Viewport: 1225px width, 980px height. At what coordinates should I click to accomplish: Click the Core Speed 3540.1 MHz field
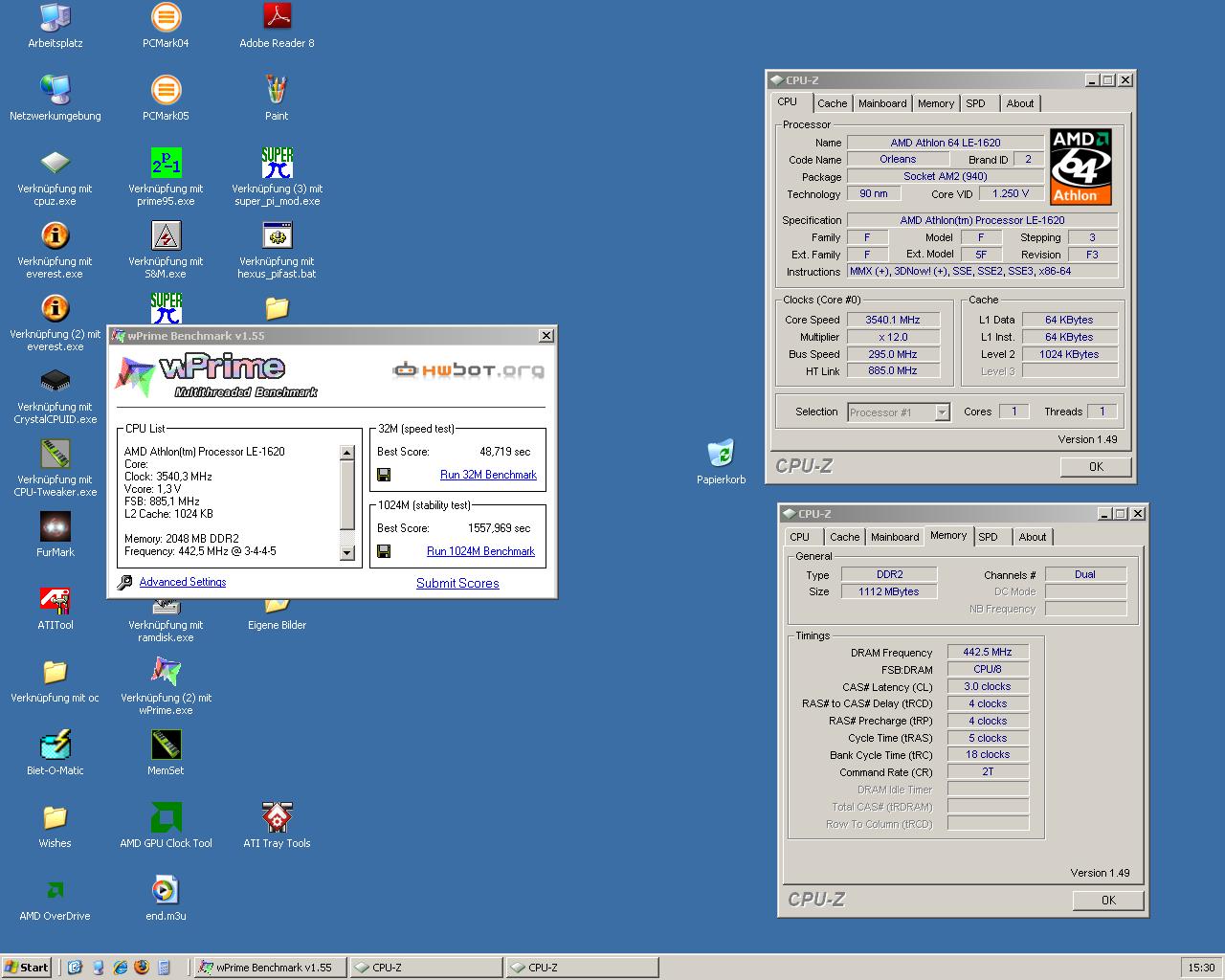pos(893,320)
